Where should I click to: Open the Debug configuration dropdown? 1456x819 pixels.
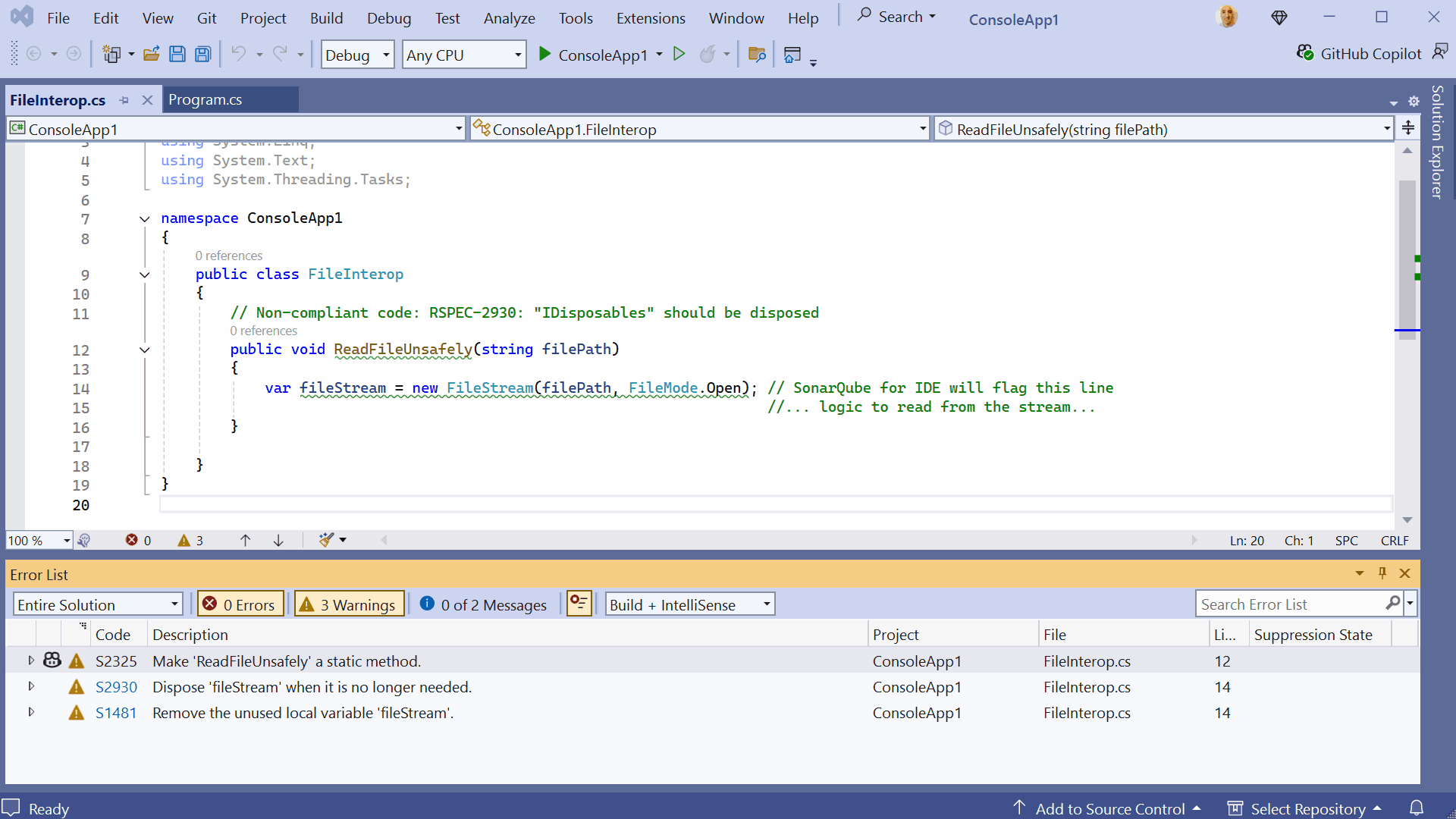click(x=357, y=55)
